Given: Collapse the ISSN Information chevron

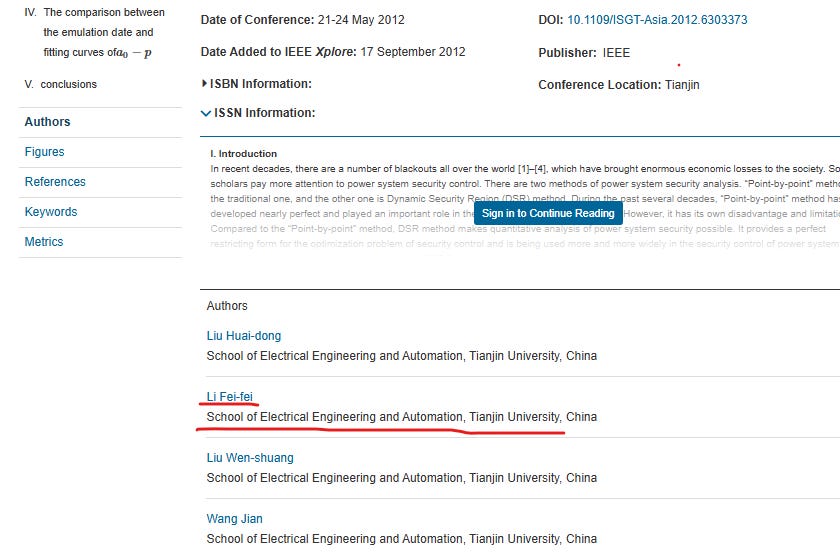Looking at the screenshot, I should pyautogui.click(x=205, y=113).
